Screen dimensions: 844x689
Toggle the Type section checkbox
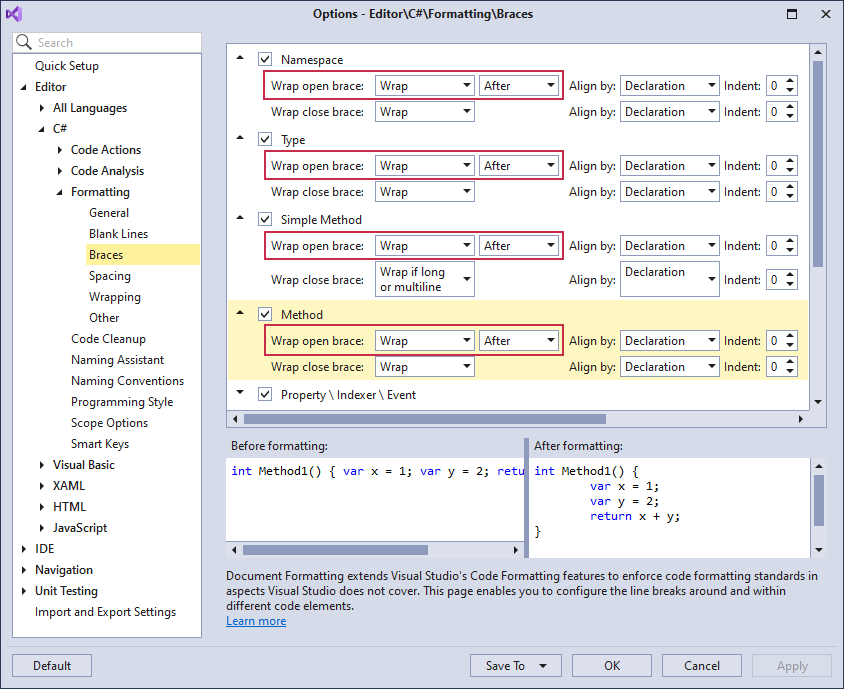click(x=265, y=139)
